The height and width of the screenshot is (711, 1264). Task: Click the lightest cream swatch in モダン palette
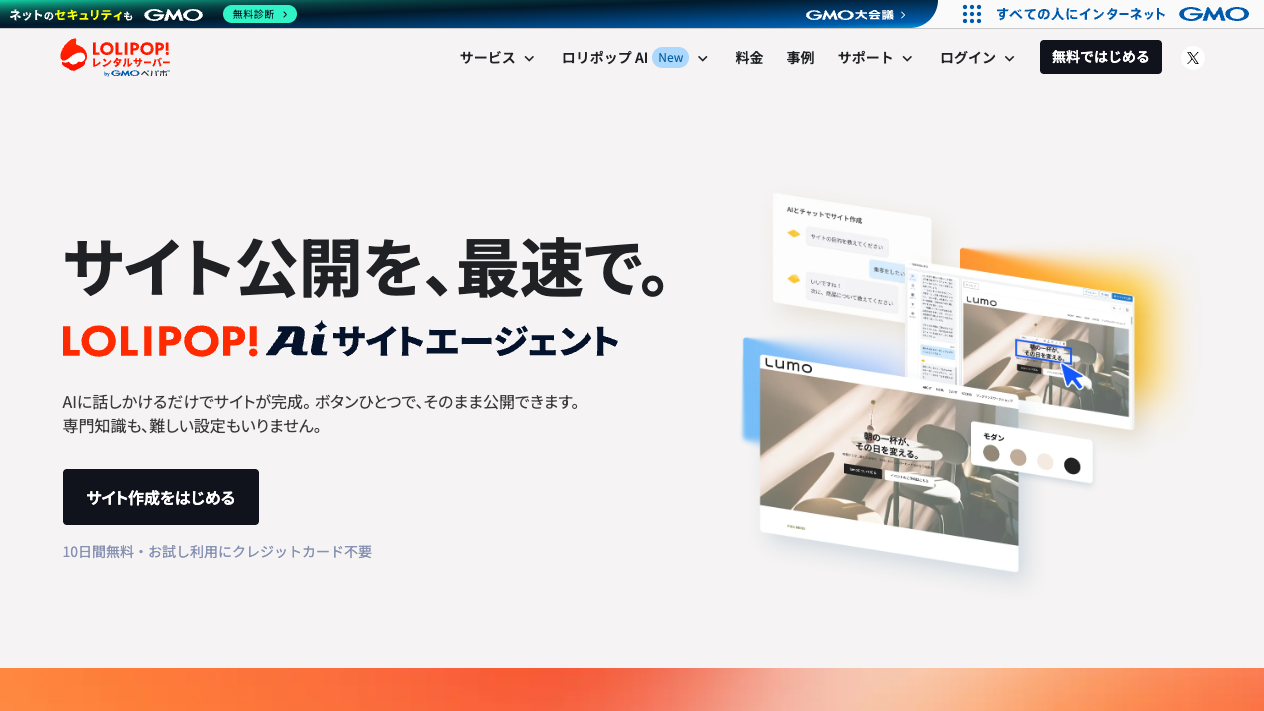(x=1045, y=461)
